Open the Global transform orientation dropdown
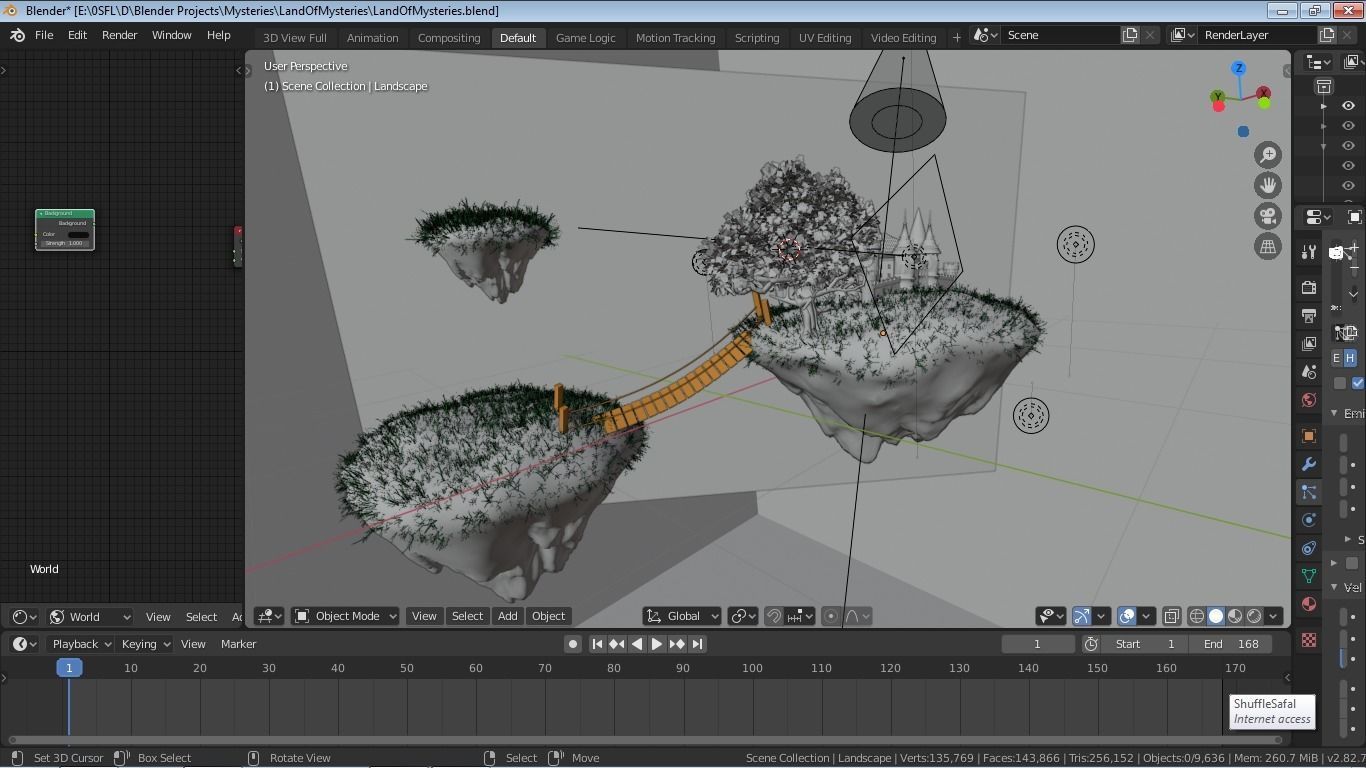1366x768 pixels. pos(682,616)
